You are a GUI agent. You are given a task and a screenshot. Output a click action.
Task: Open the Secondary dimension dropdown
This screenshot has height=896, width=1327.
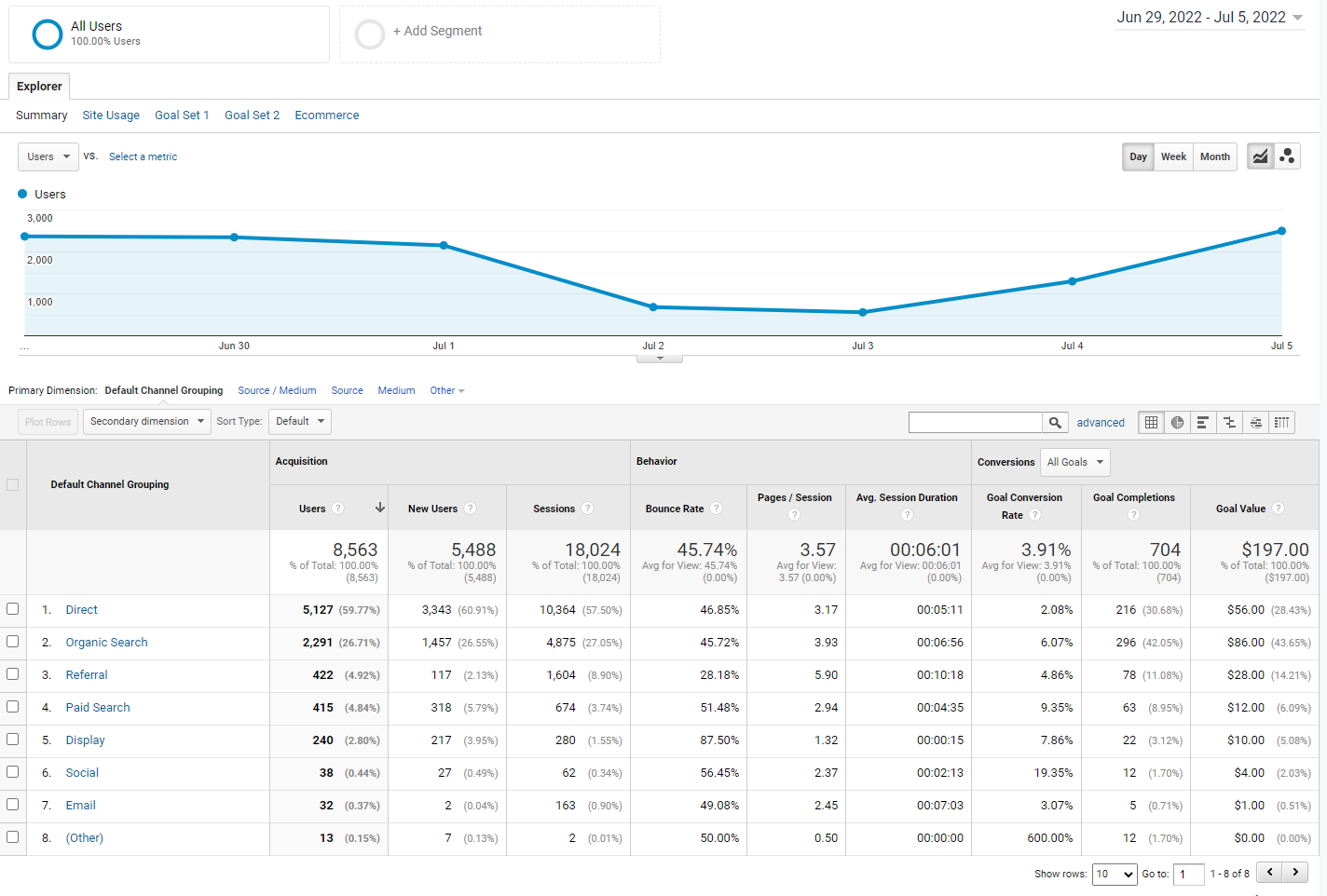click(x=146, y=422)
